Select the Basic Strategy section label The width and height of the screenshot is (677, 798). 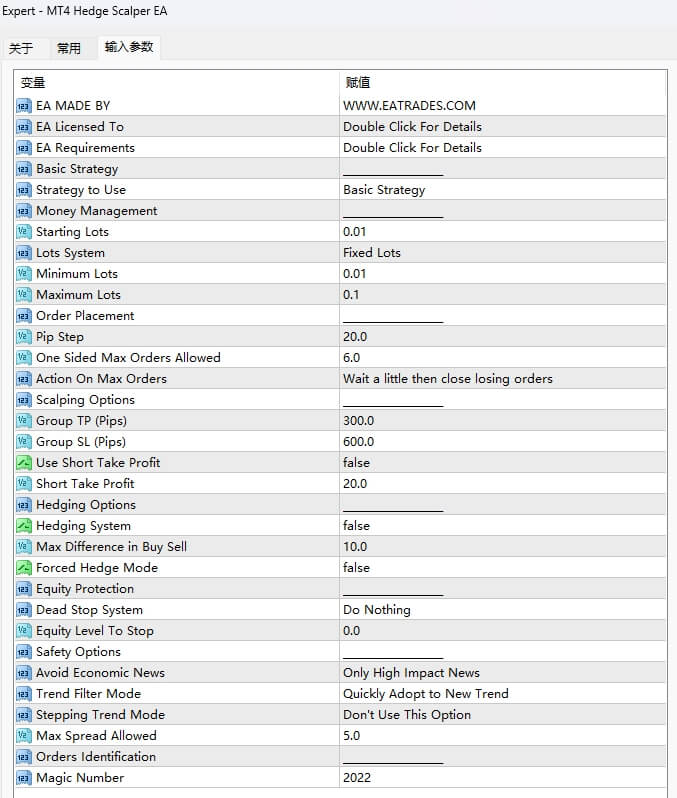(x=77, y=169)
